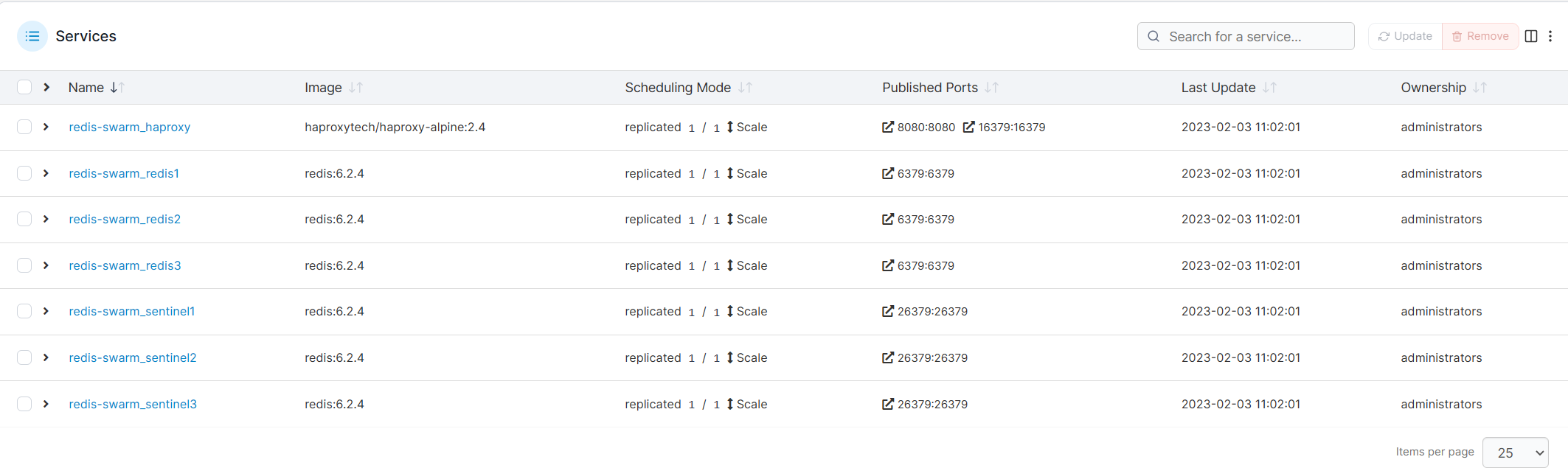Click Scale icon for redis-swarm_redis1
This screenshot has height=468, width=1568.
730,173
